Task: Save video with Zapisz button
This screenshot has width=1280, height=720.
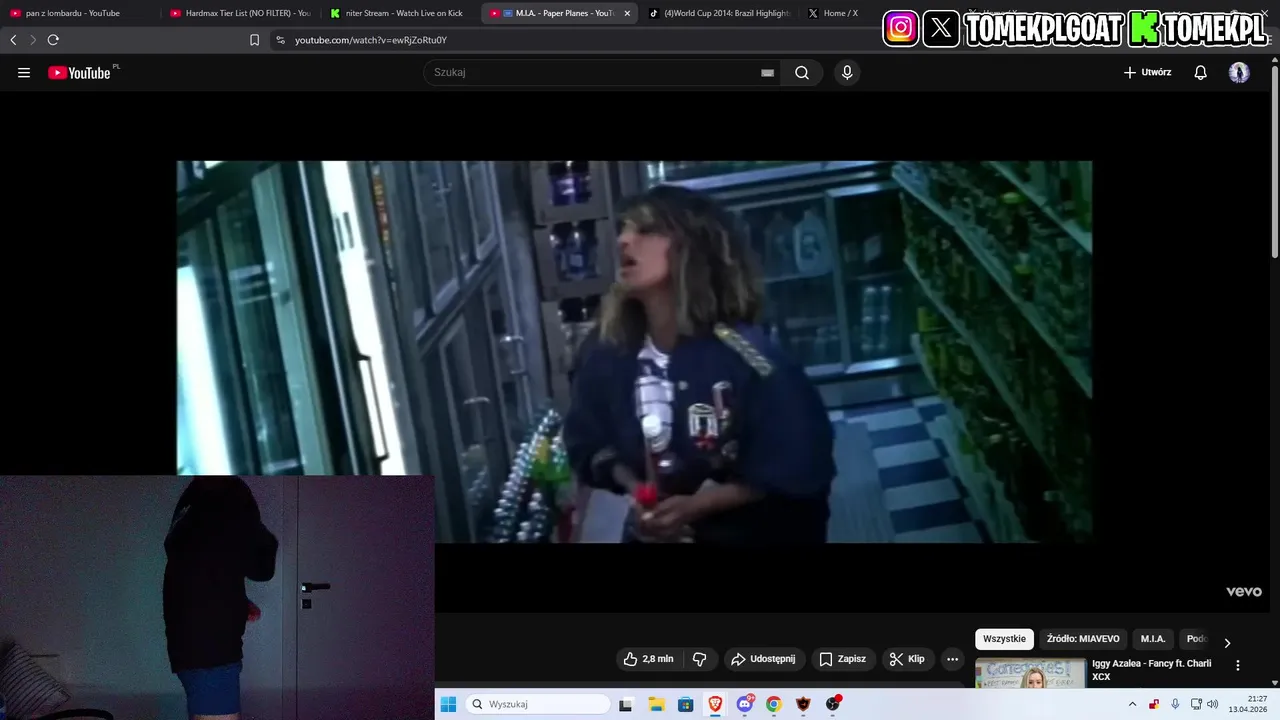Action: [843, 659]
